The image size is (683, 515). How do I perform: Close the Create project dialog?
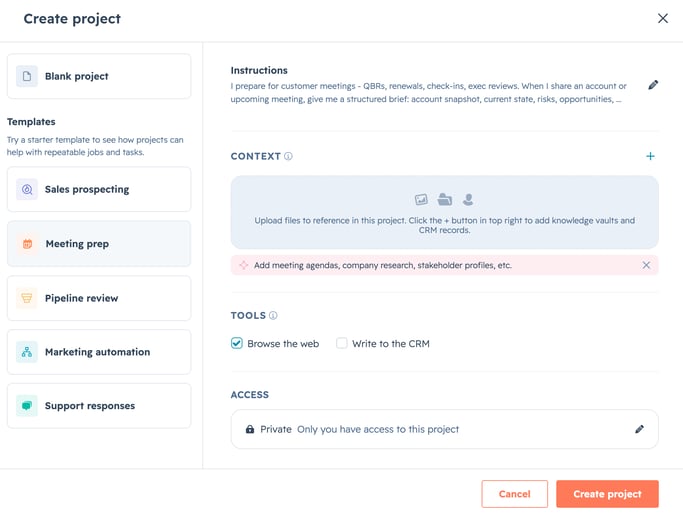pyautogui.click(x=663, y=18)
